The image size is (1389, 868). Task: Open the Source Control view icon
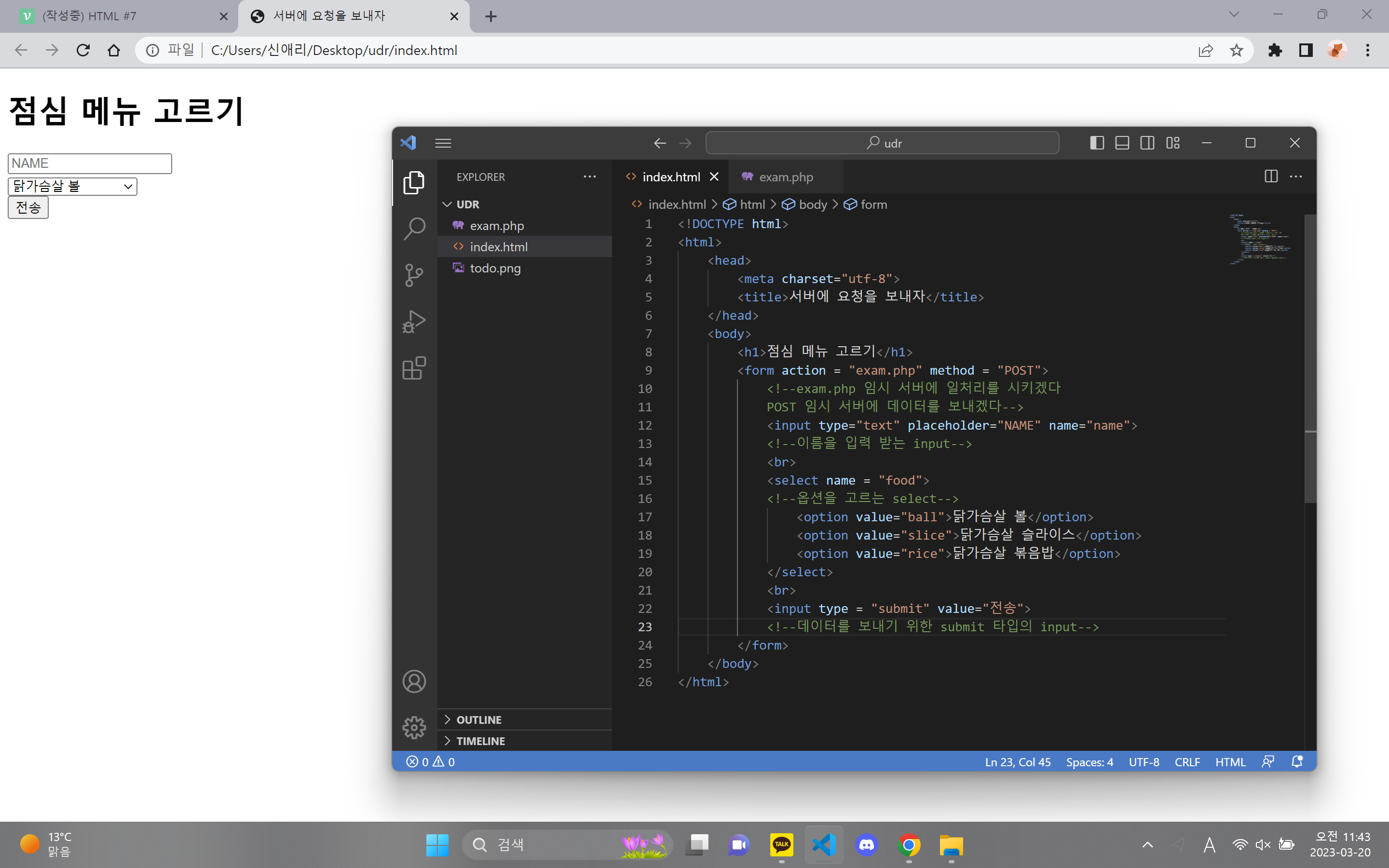coord(414,275)
